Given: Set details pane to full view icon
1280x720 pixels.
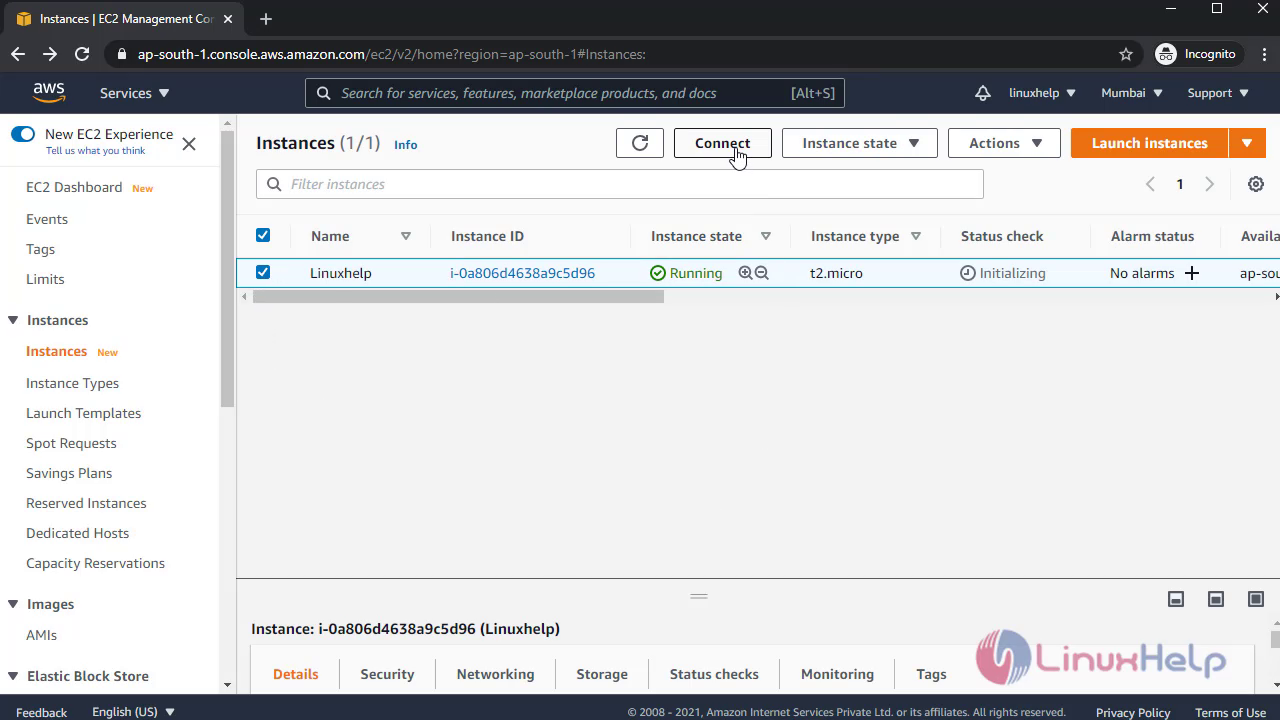Looking at the screenshot, I should [1256, 599].
